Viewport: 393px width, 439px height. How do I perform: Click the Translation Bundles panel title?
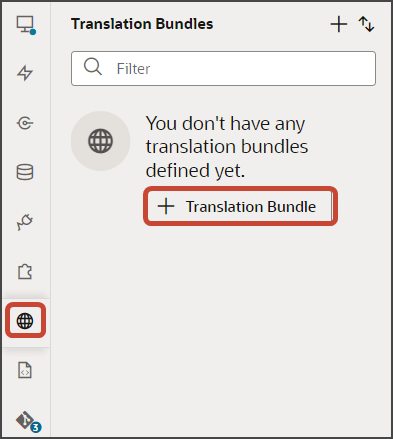[x=142, y=24]
